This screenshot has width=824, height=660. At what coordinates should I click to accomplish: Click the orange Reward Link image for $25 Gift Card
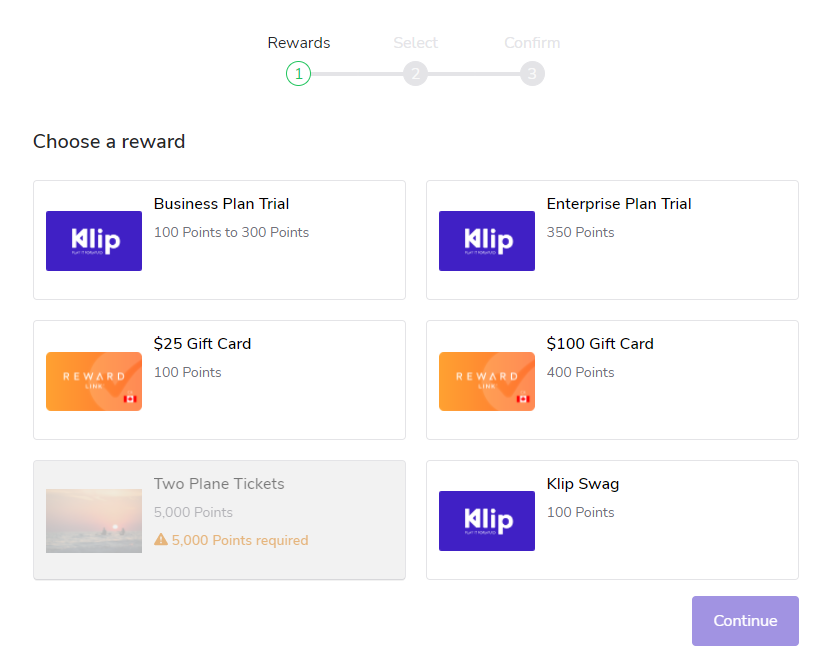click(x=94, y=381)
